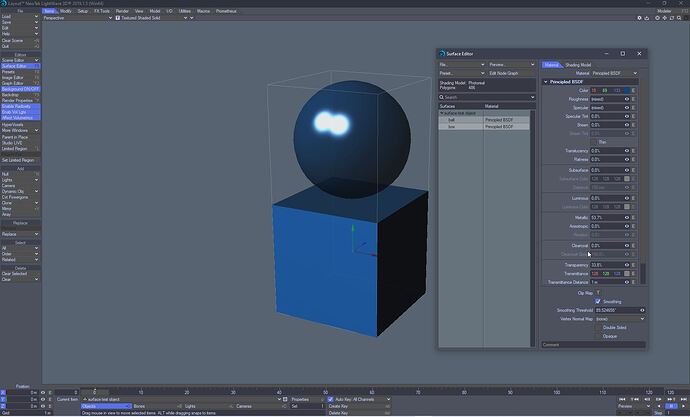This screenshot has height=417, width=690.
Task: Click frame 0 marker on timeline
Action: point(95,392)
